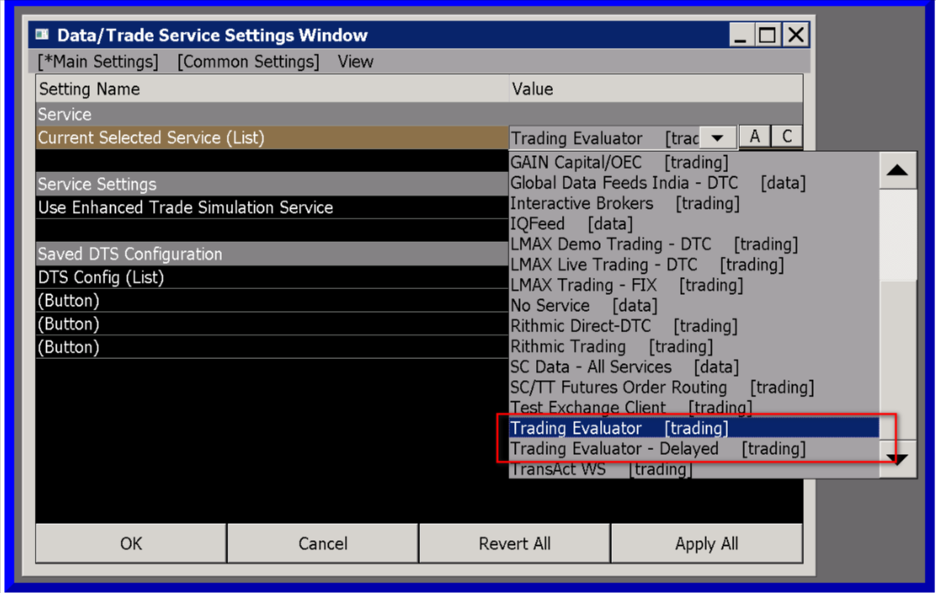
Task: Click the Apply All button
Action: click(707, 543)
